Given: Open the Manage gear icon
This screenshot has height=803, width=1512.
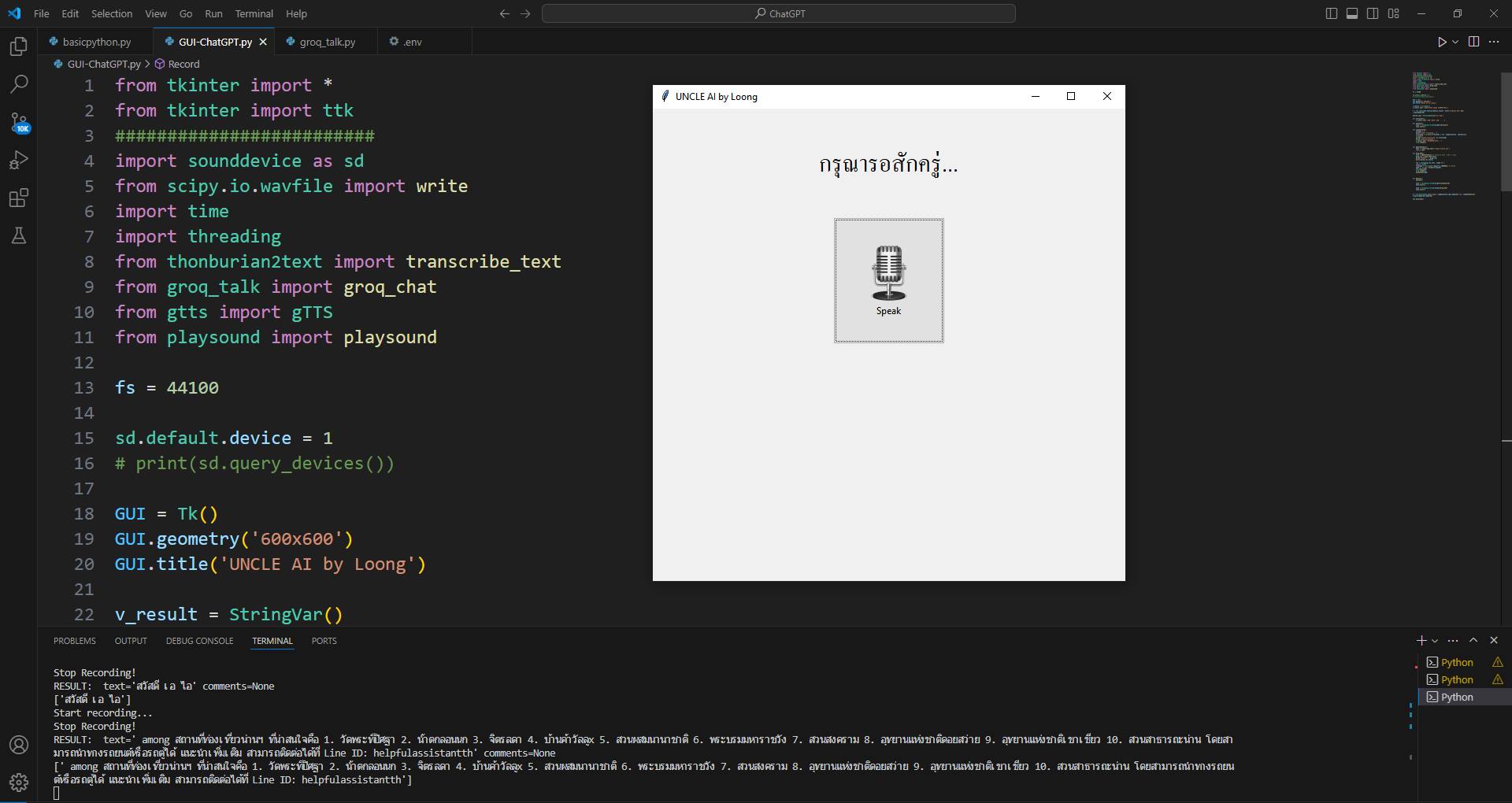Looking at the screenshot, I should (19, 783).
